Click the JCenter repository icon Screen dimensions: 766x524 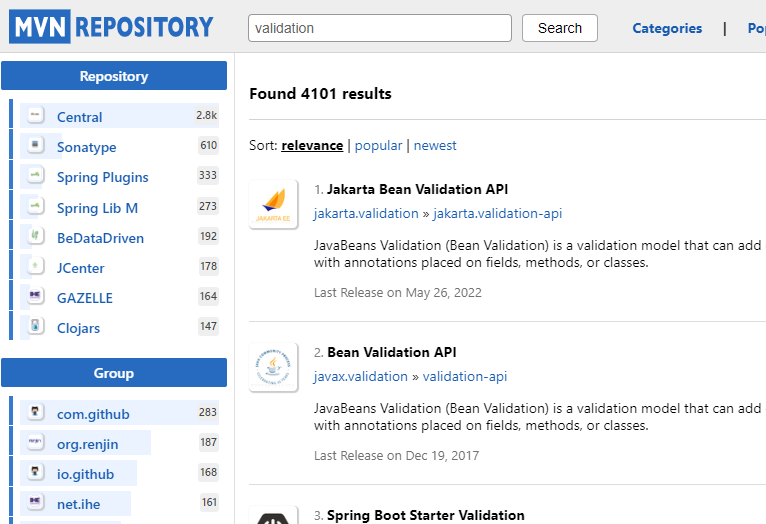[x=35, y=266]
